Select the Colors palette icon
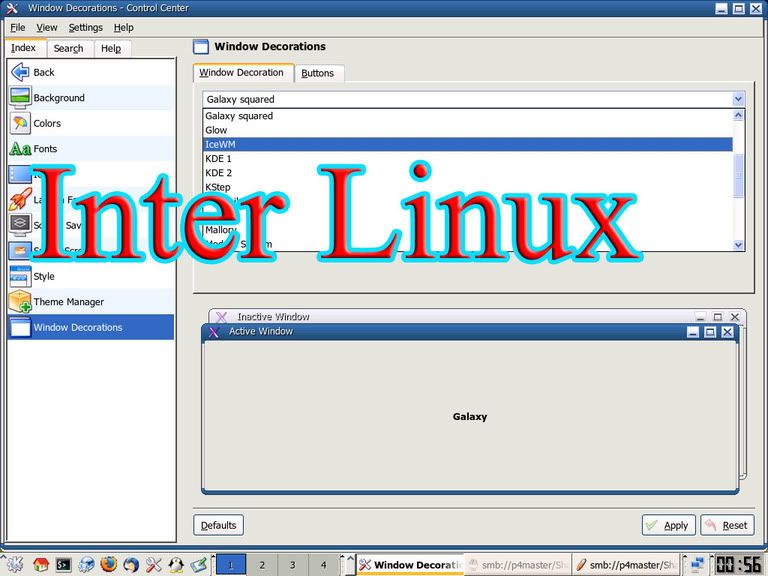The width and height of the screenshot is (768, 576). [x=20, y=123]
